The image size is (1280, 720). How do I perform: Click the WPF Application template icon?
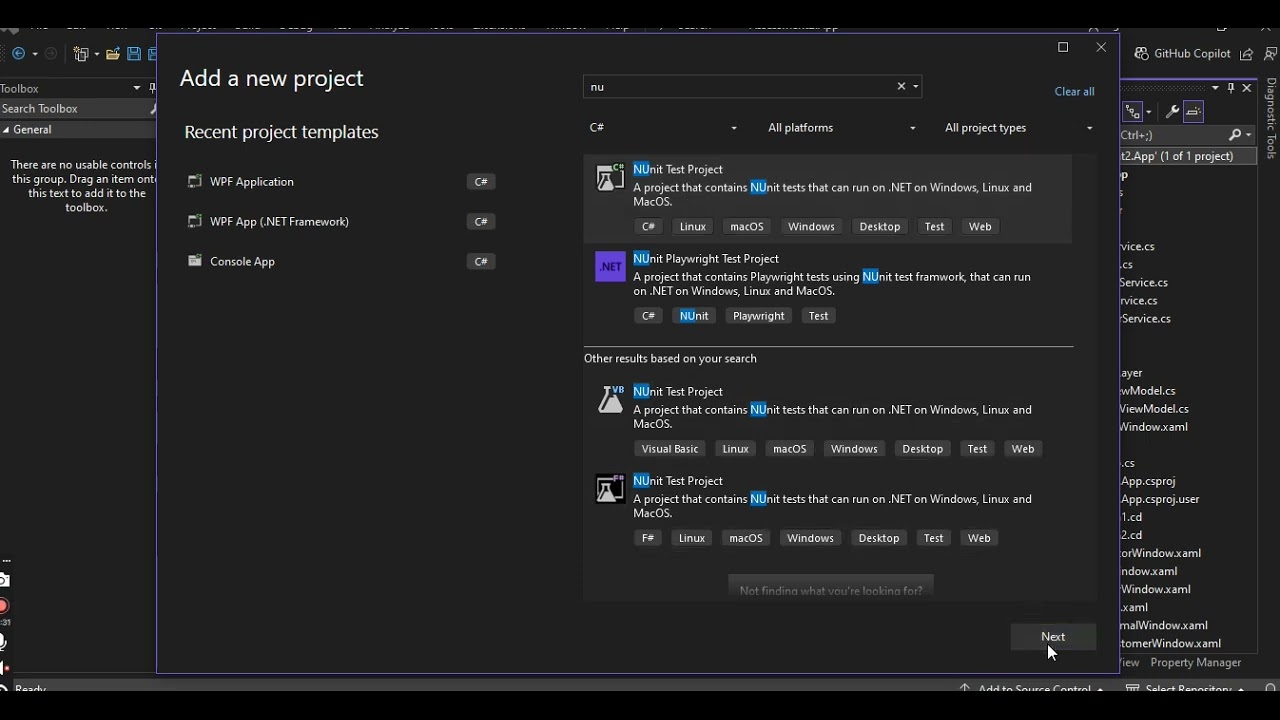[x=195, y=181]
